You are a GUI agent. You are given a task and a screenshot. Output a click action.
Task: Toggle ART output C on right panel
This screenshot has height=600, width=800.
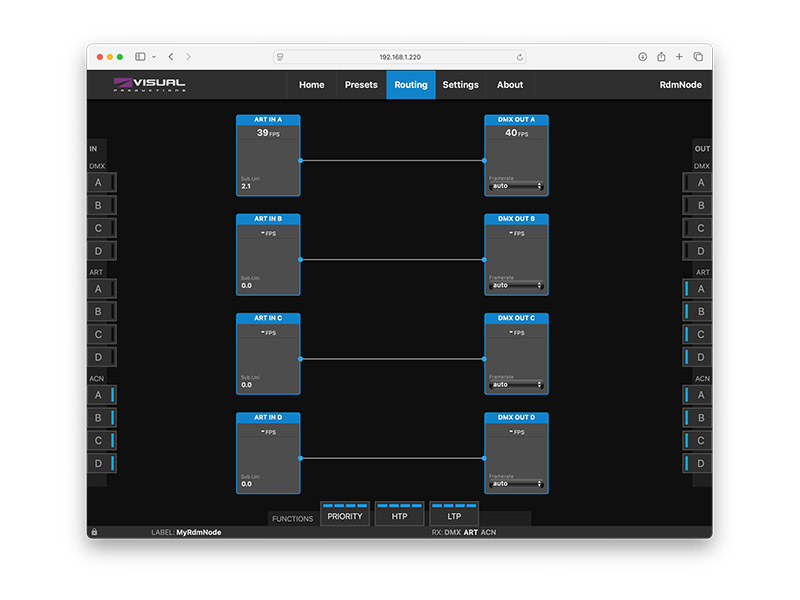tap(700, 334)
